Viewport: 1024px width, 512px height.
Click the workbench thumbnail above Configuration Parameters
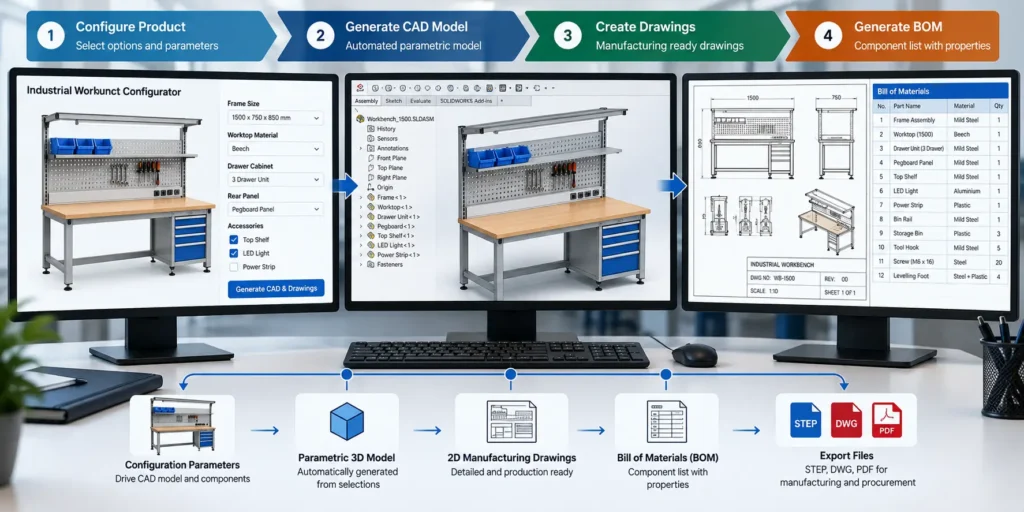coord(182,425)
